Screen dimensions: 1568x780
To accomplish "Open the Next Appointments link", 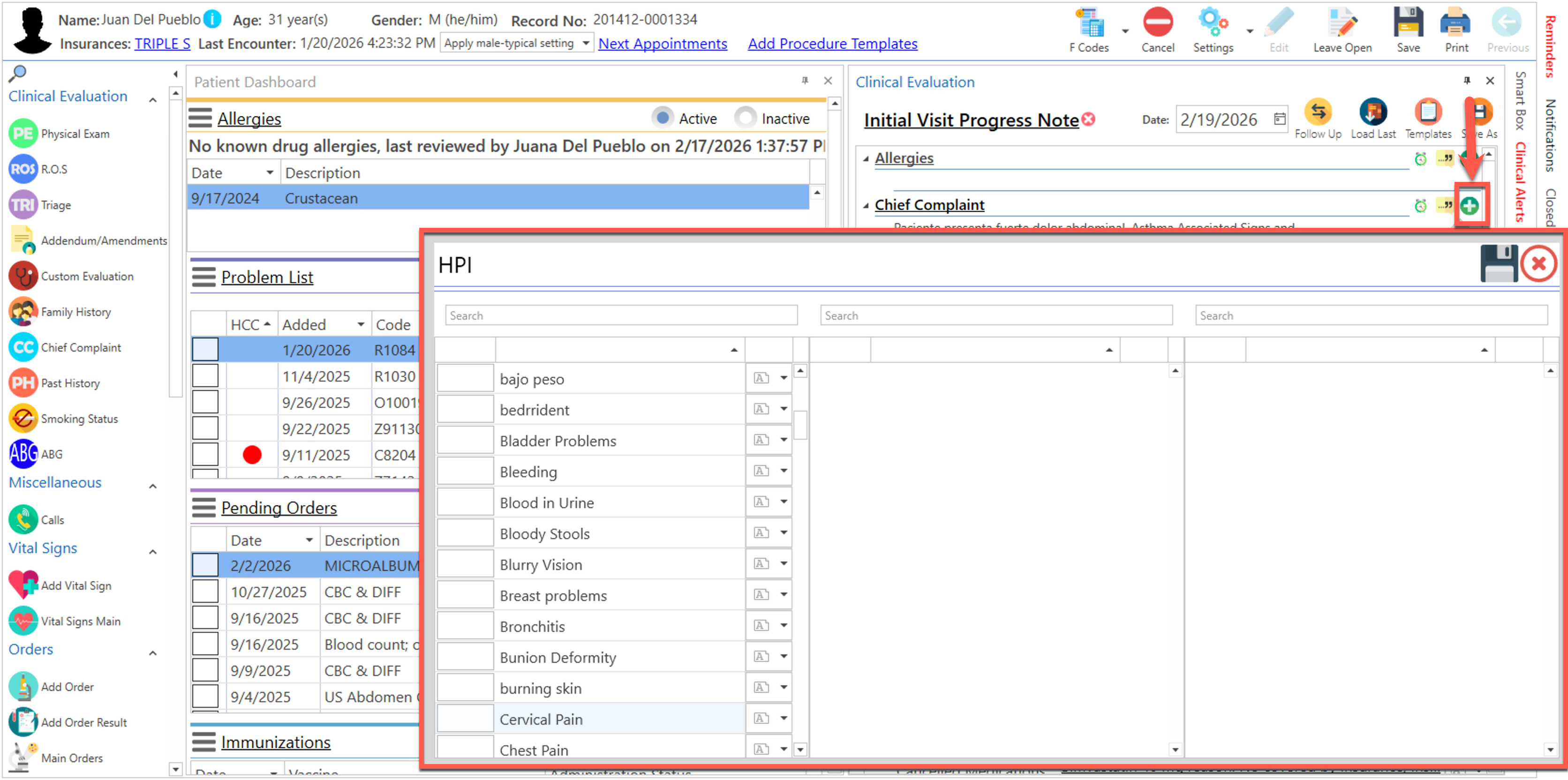I will click(662, 44).
